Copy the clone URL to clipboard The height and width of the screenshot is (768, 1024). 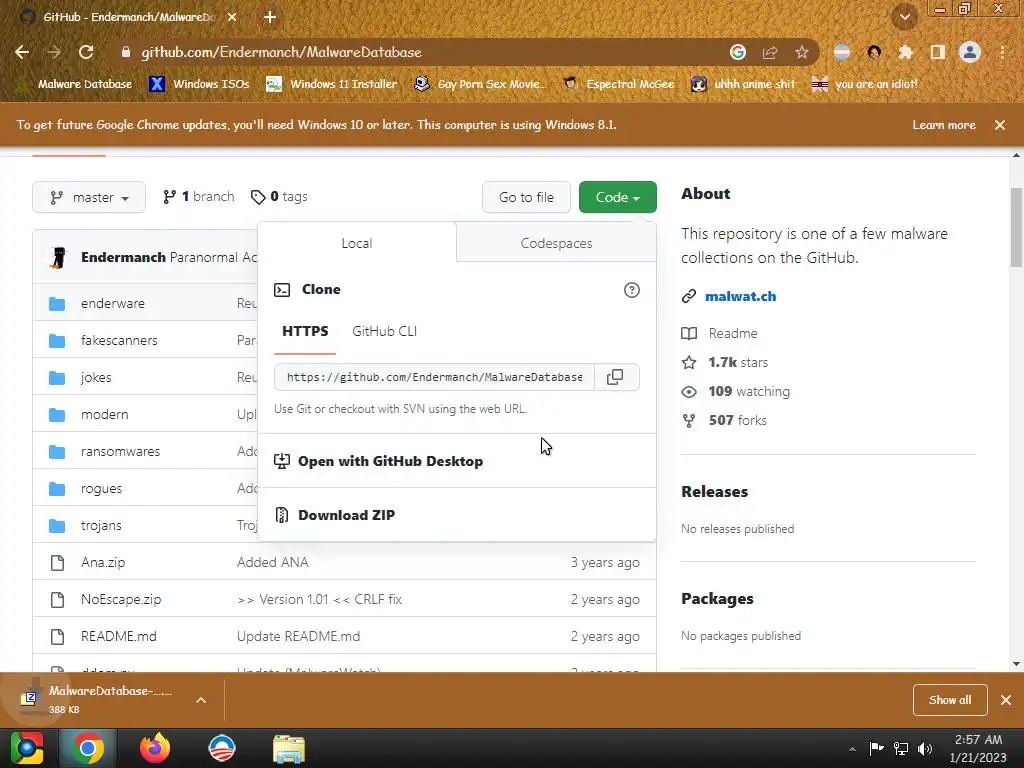(x=616, y=377)
